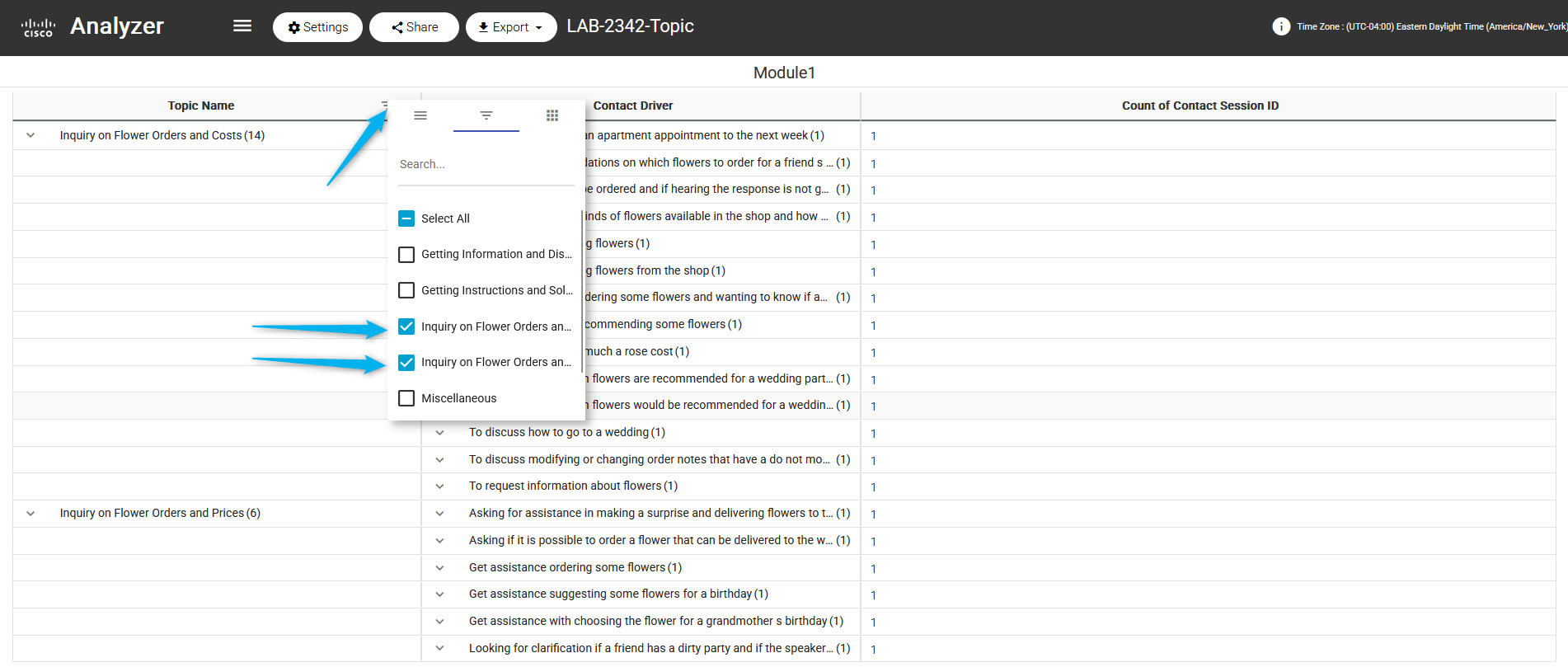
Task: Switch to the filter tab in popup
Action: 486,115
